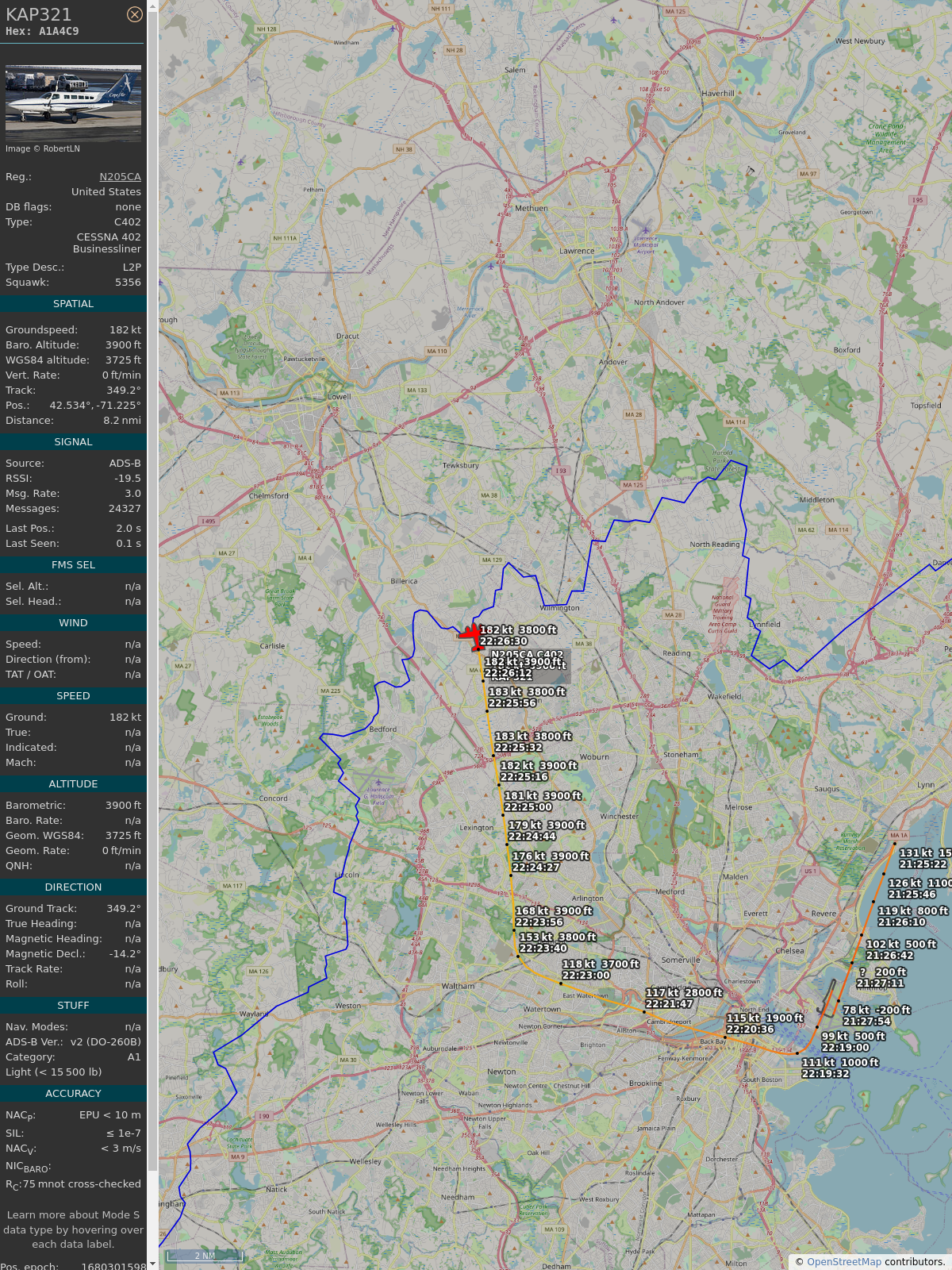952x1270 pixels.
Task: Click the SIGNAL section header
Action: point(73,442)
